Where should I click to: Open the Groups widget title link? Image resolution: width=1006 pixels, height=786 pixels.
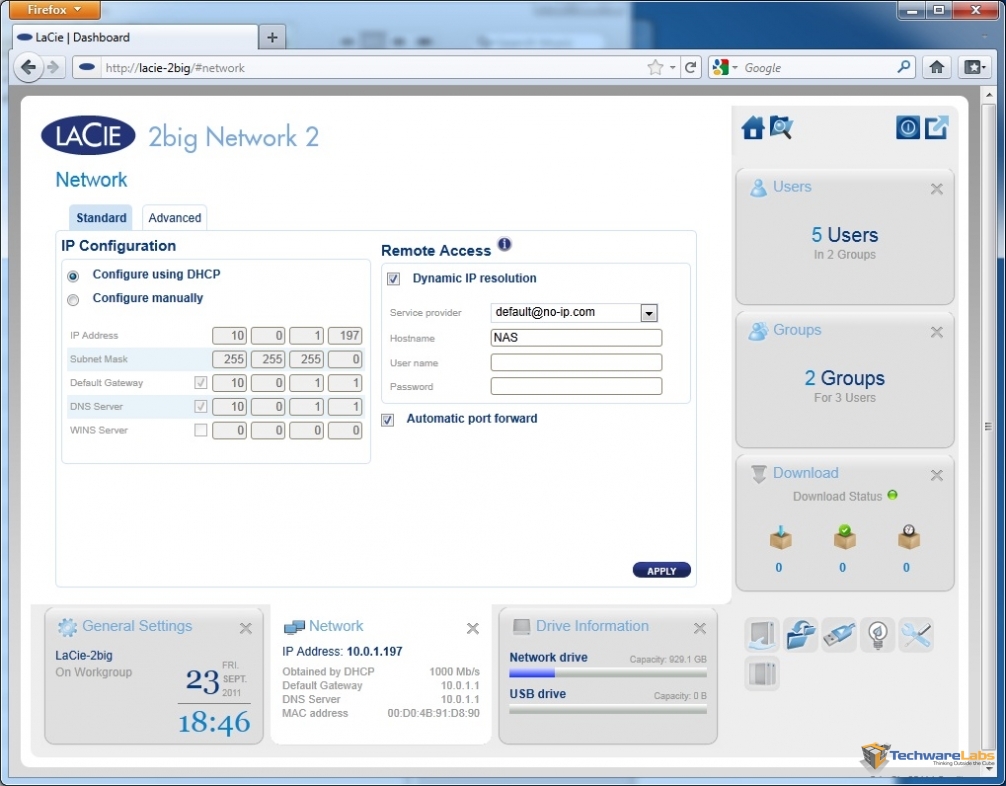(797, 330)
